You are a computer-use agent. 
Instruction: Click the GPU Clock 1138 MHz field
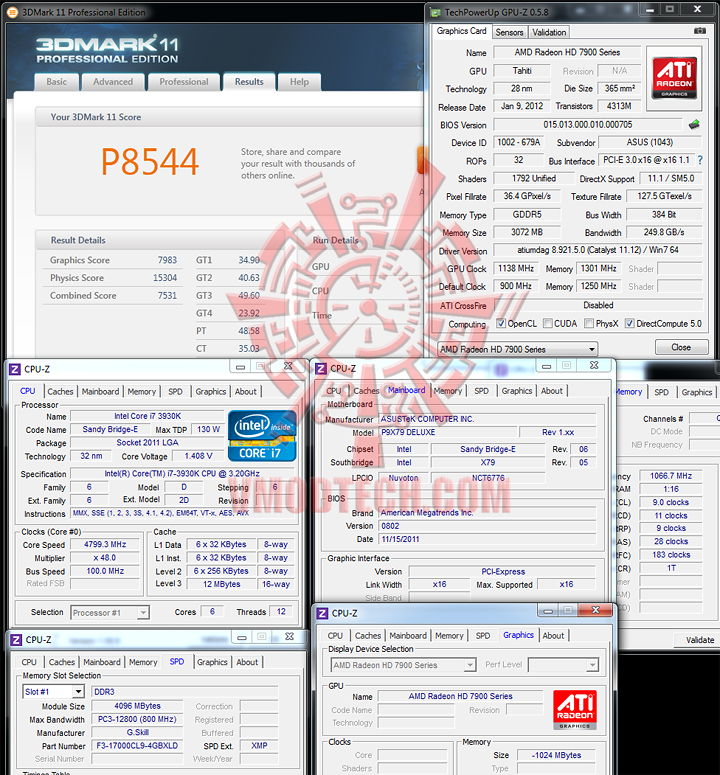click(x=516, y=268)
